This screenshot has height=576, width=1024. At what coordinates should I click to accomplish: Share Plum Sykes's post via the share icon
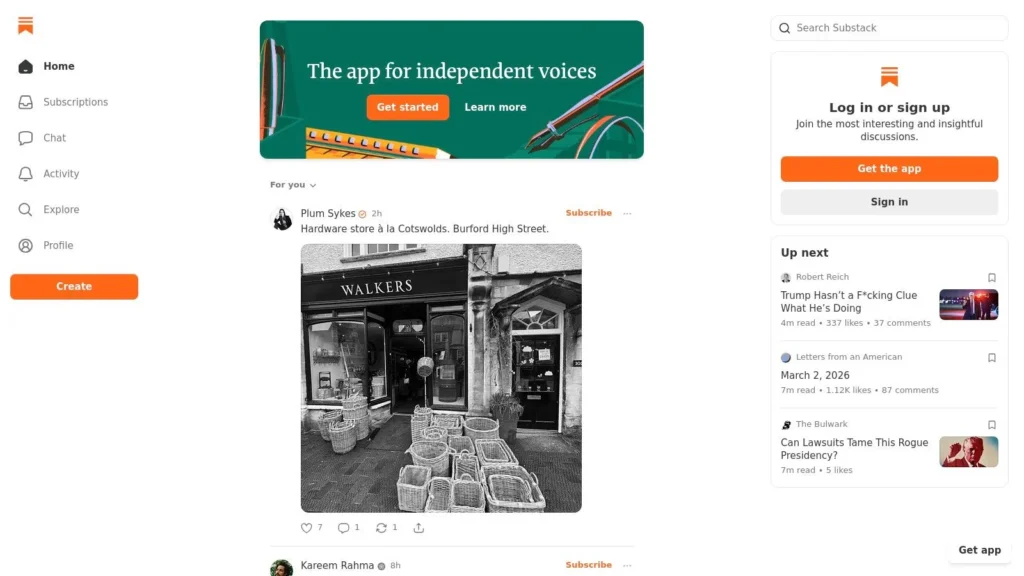(419, 527)
